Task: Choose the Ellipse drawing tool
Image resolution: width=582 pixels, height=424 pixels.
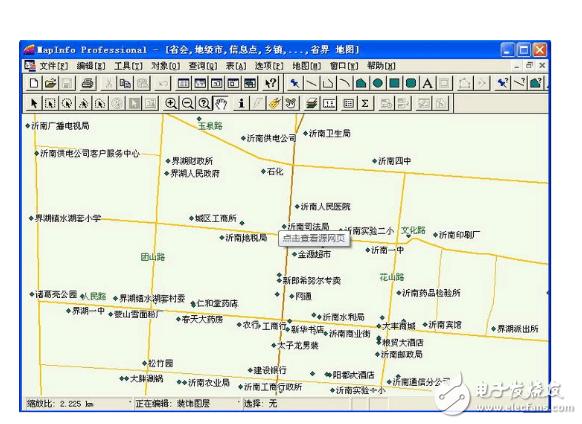Action: pyautogui.click(x=378, y=83)
